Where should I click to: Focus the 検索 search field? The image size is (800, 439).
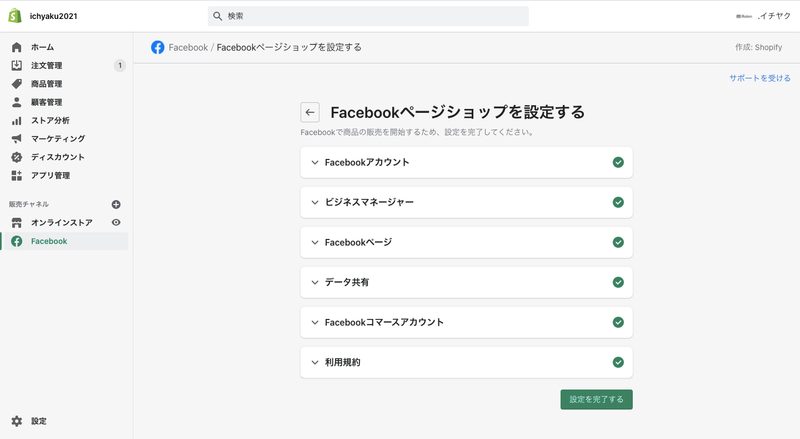click(368, 16)
